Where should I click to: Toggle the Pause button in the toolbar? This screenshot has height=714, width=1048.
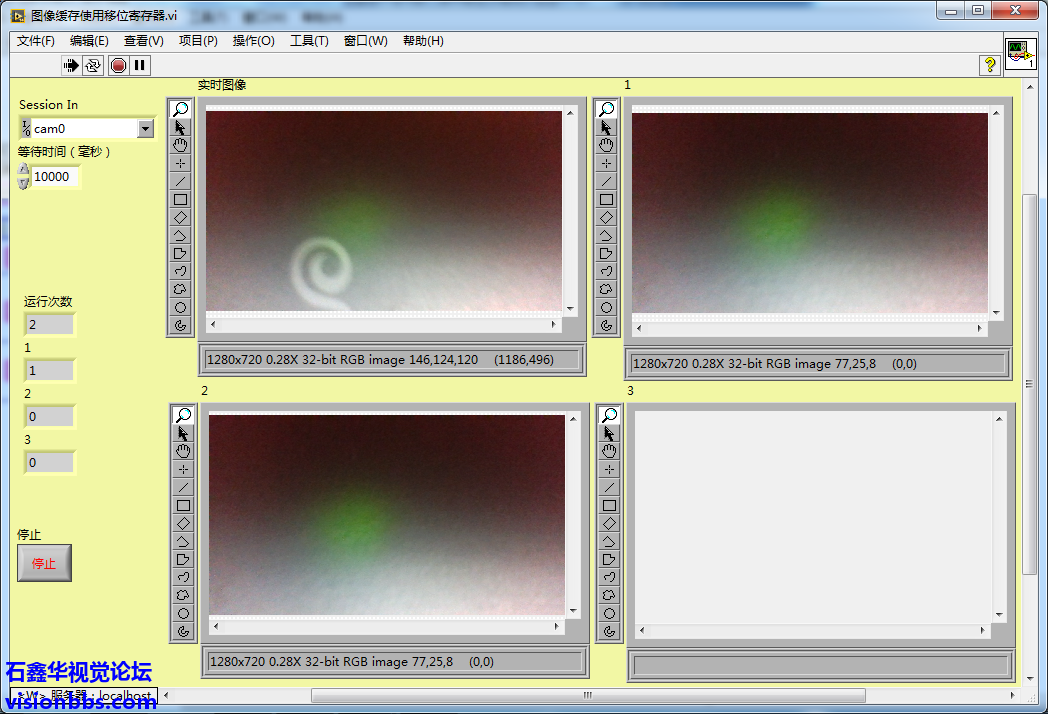[140, 65]
